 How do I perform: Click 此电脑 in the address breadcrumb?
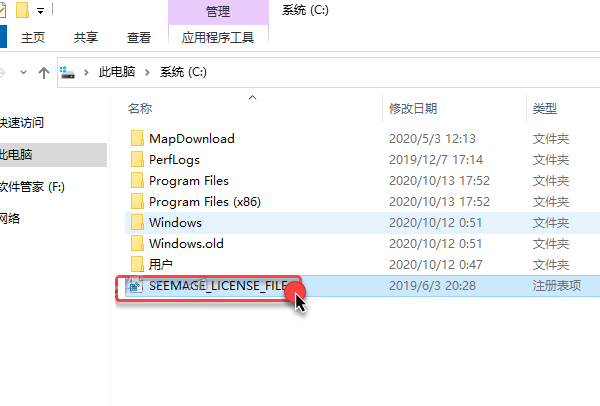(x=117, y=72)
